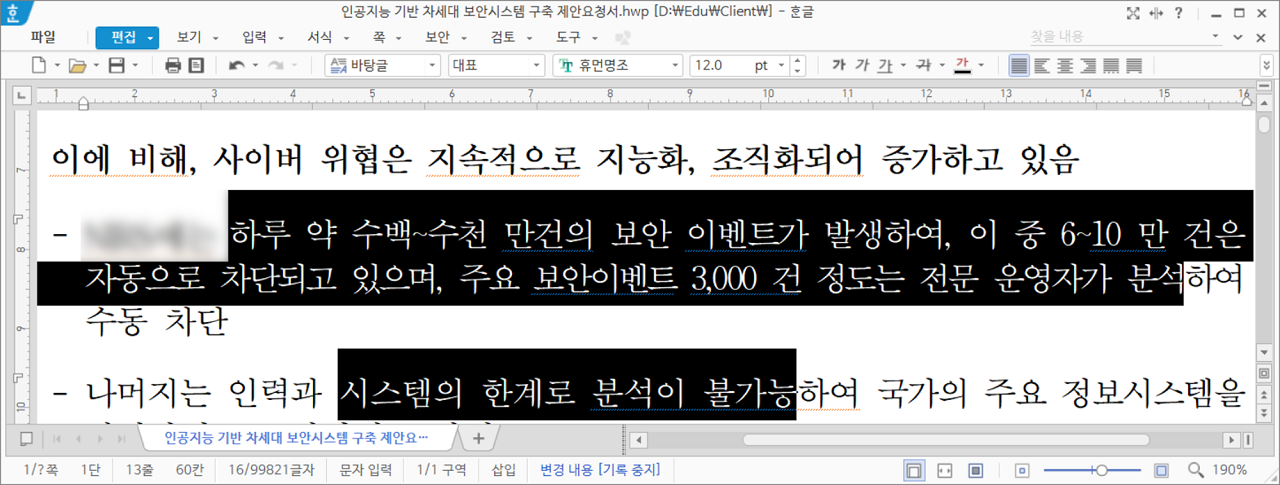Image resolution: width=1280 pixels, height=485 pixels.
Task: Expand underline style dropdown arrow
Action: click(x=901, y=65)
